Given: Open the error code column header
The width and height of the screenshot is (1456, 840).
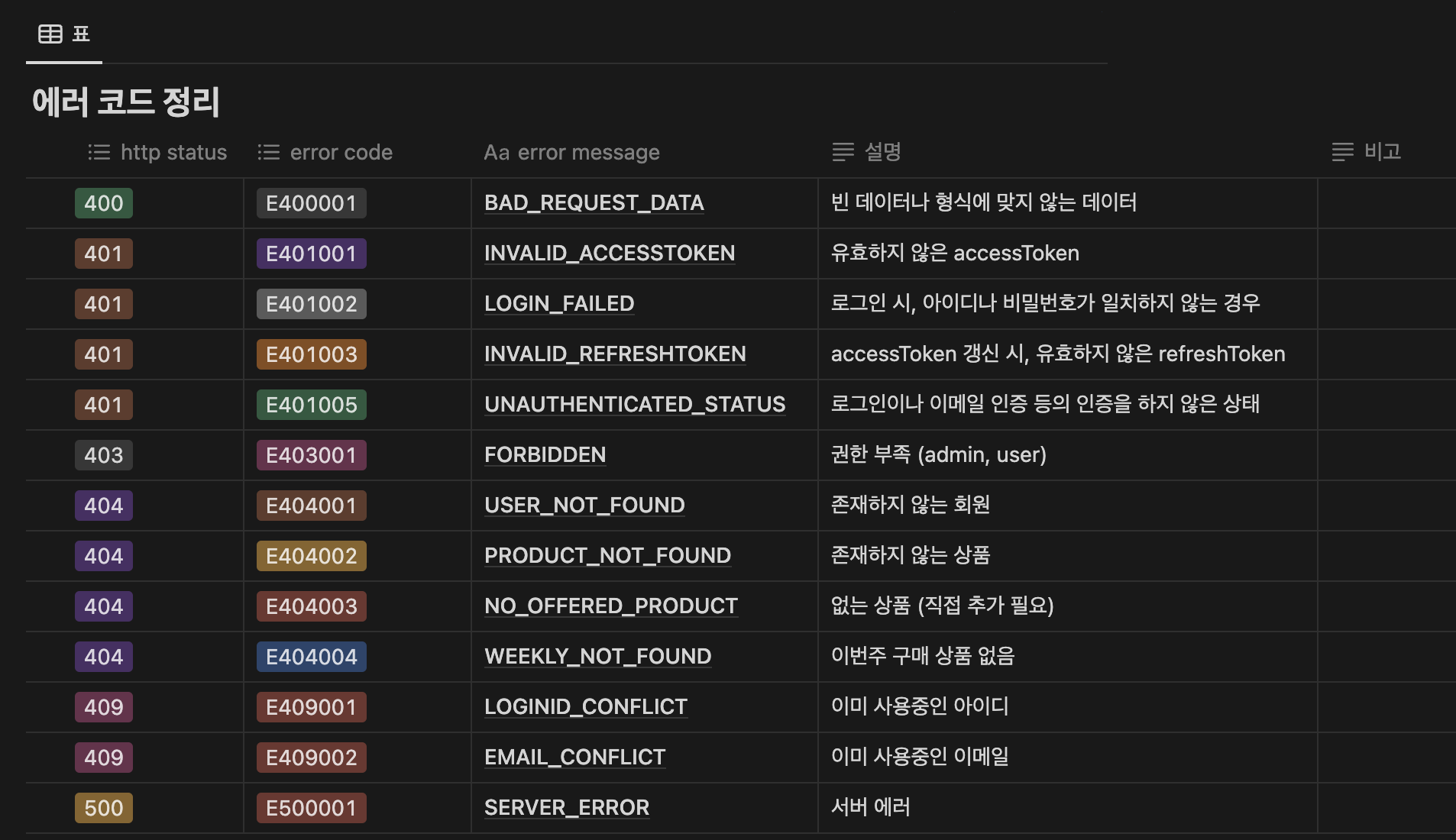Looking at the screenshot, I should [x=325, y=152].
